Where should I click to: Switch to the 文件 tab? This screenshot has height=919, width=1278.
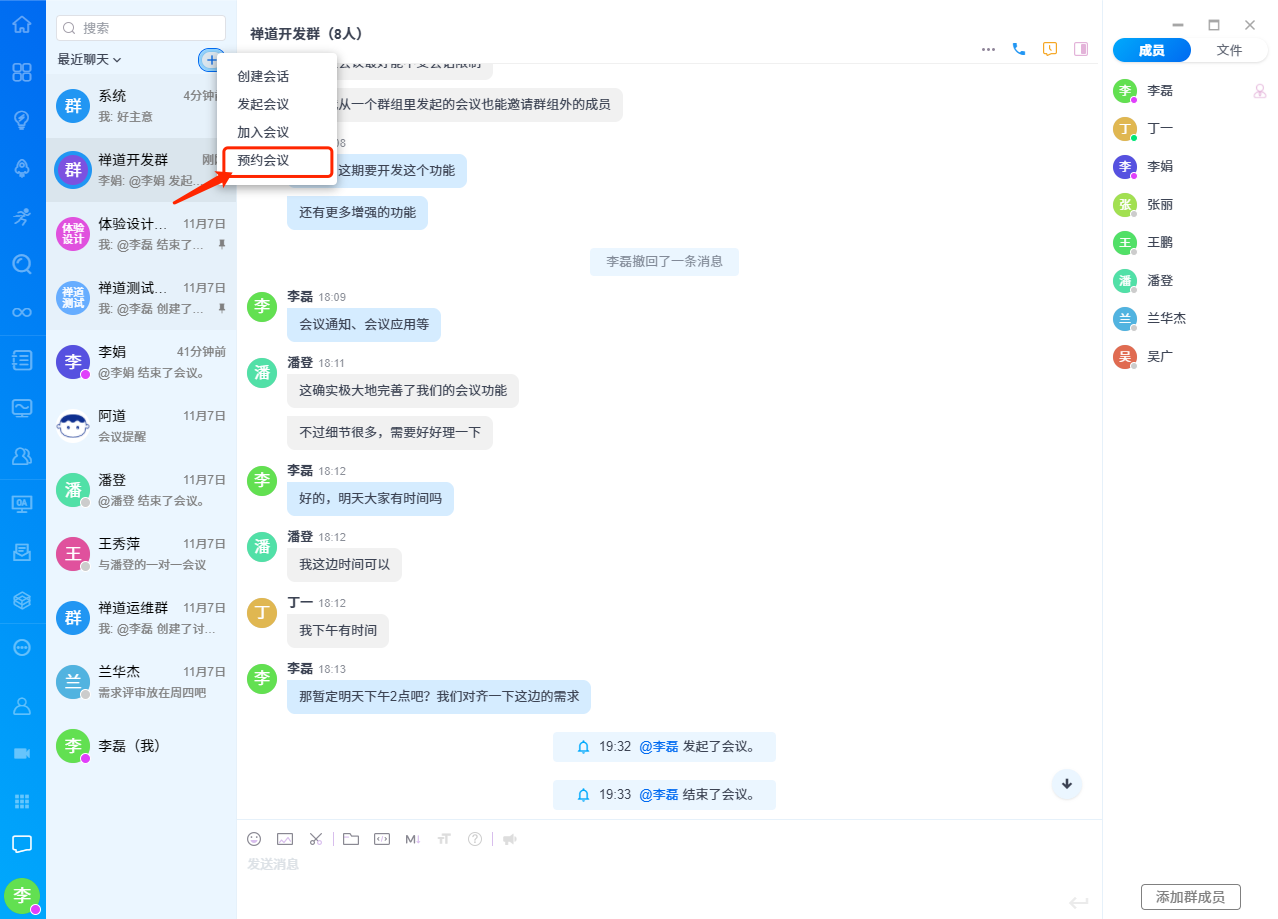(x=1229, y=50)
